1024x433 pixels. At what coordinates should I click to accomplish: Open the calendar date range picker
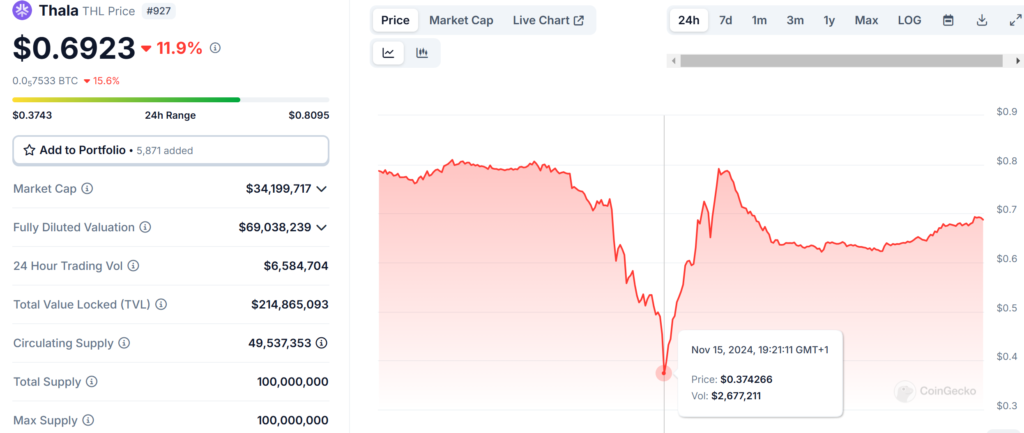(948, 20)
